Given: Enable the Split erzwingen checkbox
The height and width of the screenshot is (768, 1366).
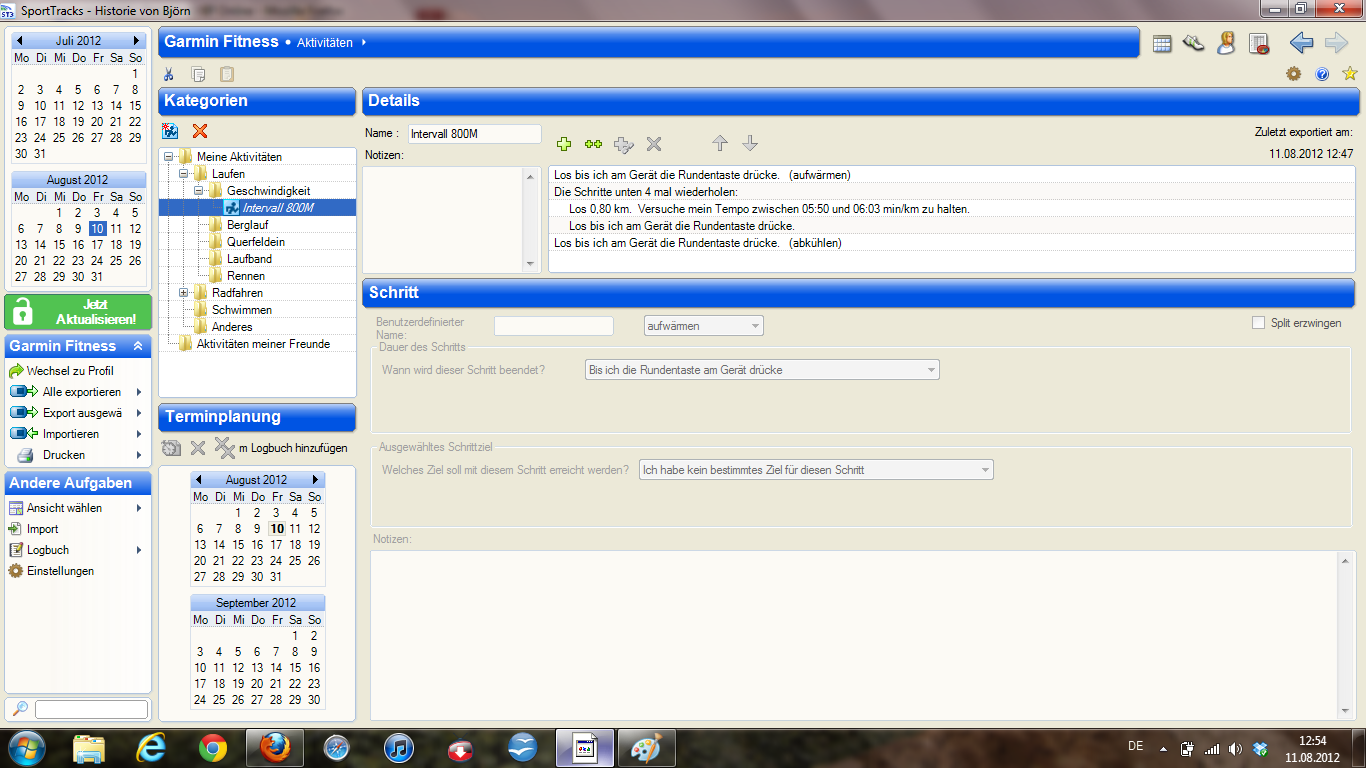Looking at the screenshot, I should pos(1259,323).
